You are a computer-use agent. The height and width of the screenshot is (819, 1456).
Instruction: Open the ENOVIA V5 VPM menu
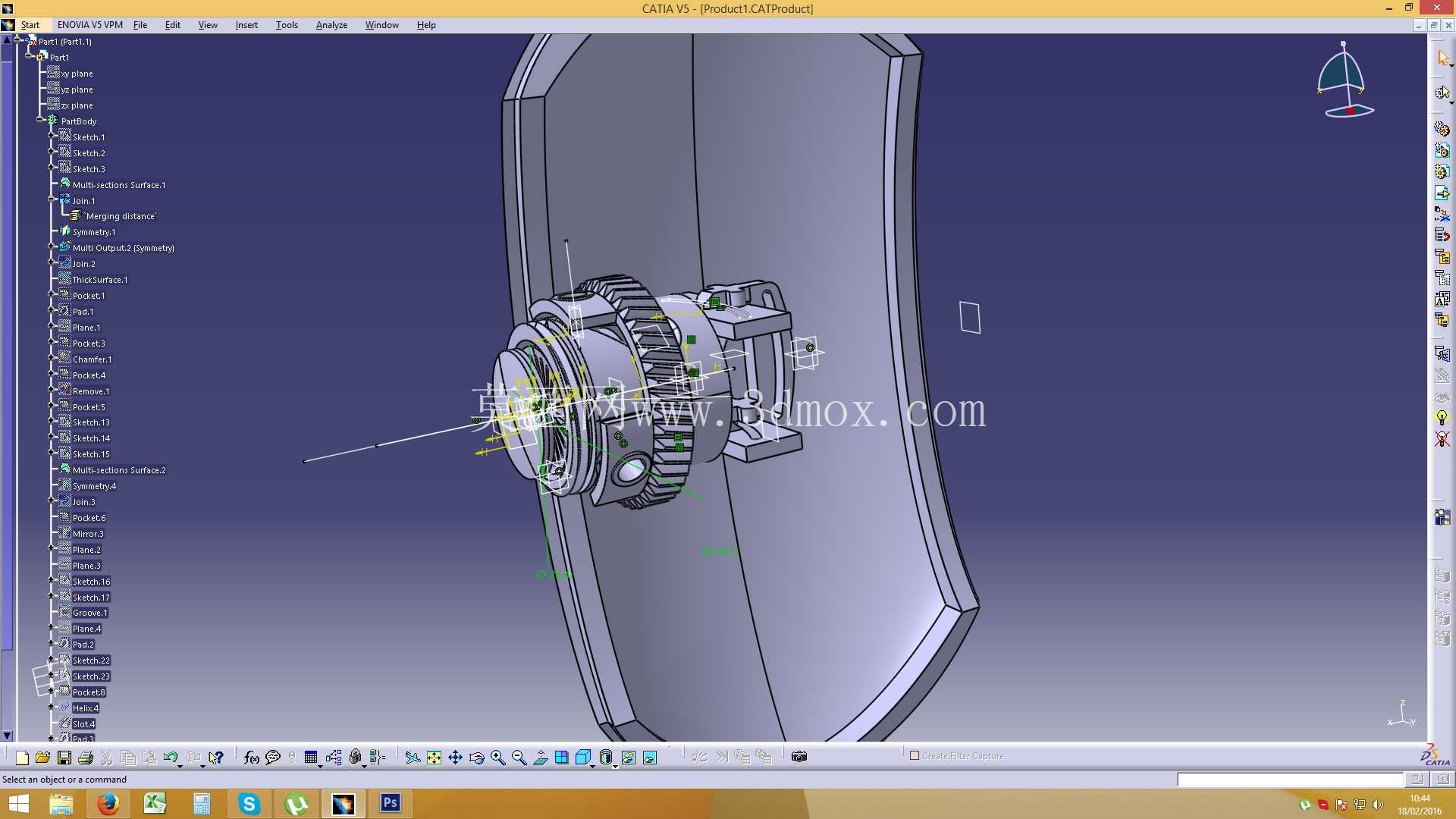[x=90, y=25]
